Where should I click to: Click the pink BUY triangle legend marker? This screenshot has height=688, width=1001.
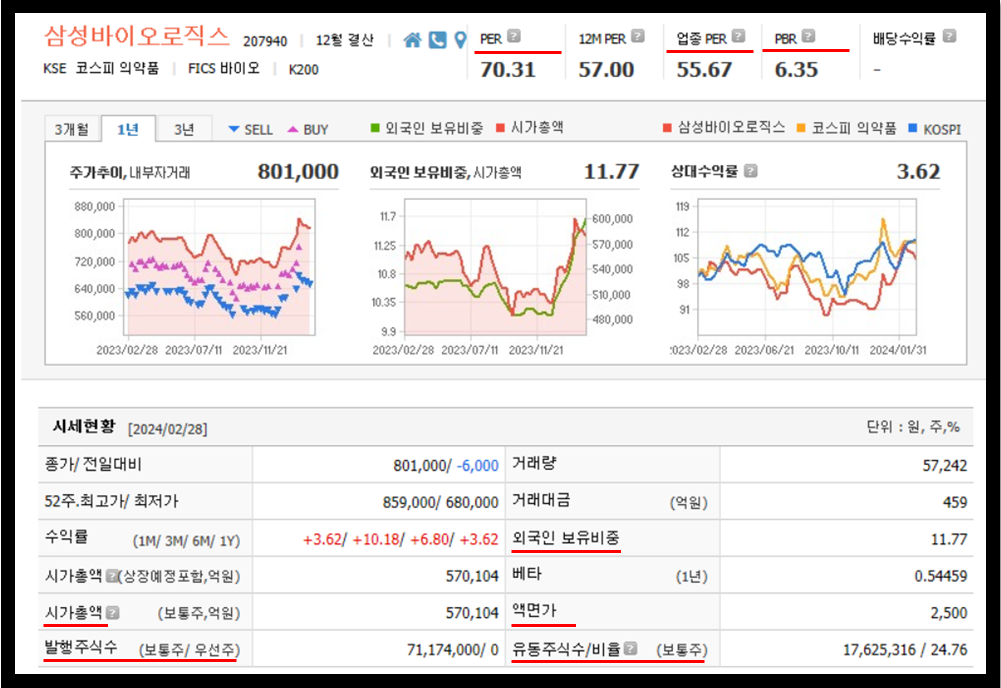point(292,129)
